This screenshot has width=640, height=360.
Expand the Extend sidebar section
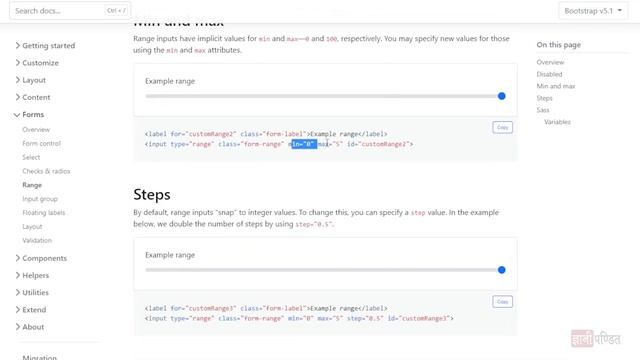(31, 310)
